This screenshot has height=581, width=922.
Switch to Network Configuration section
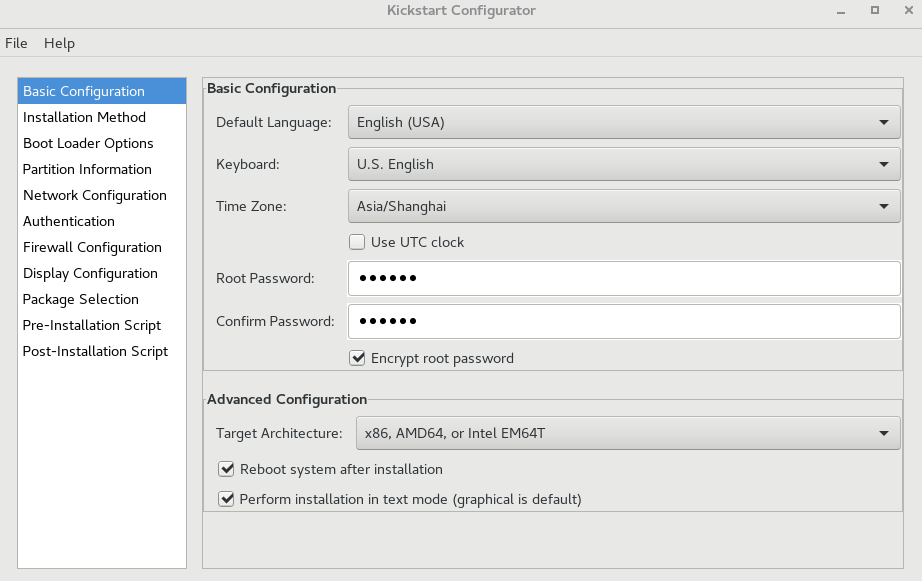point(94,195)
